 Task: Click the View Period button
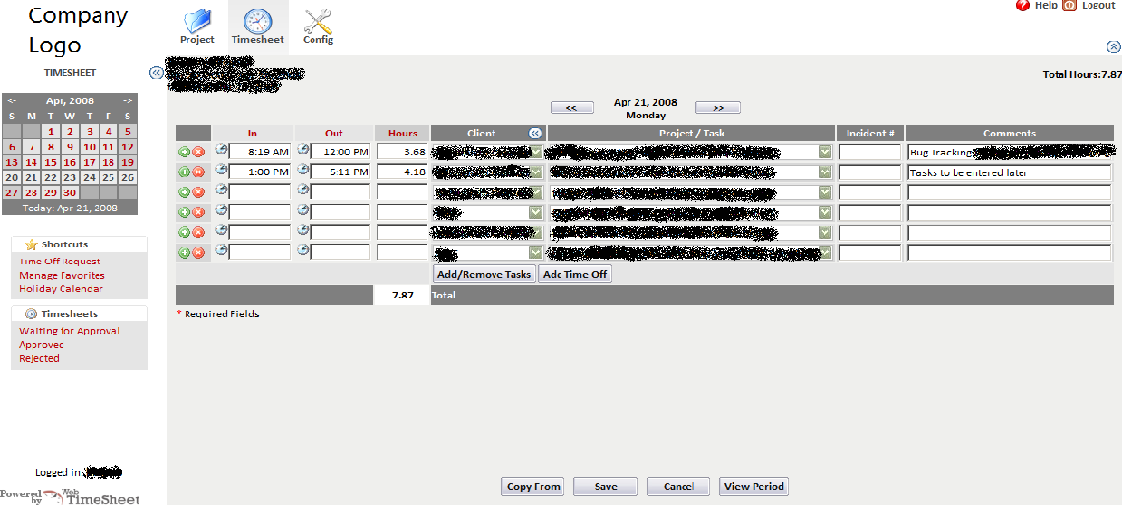(x=754, y=486)
